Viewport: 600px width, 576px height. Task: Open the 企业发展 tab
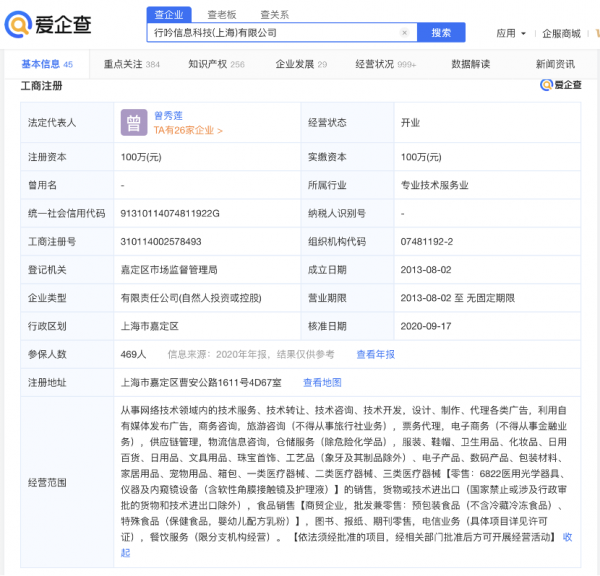tap(301, 64)
